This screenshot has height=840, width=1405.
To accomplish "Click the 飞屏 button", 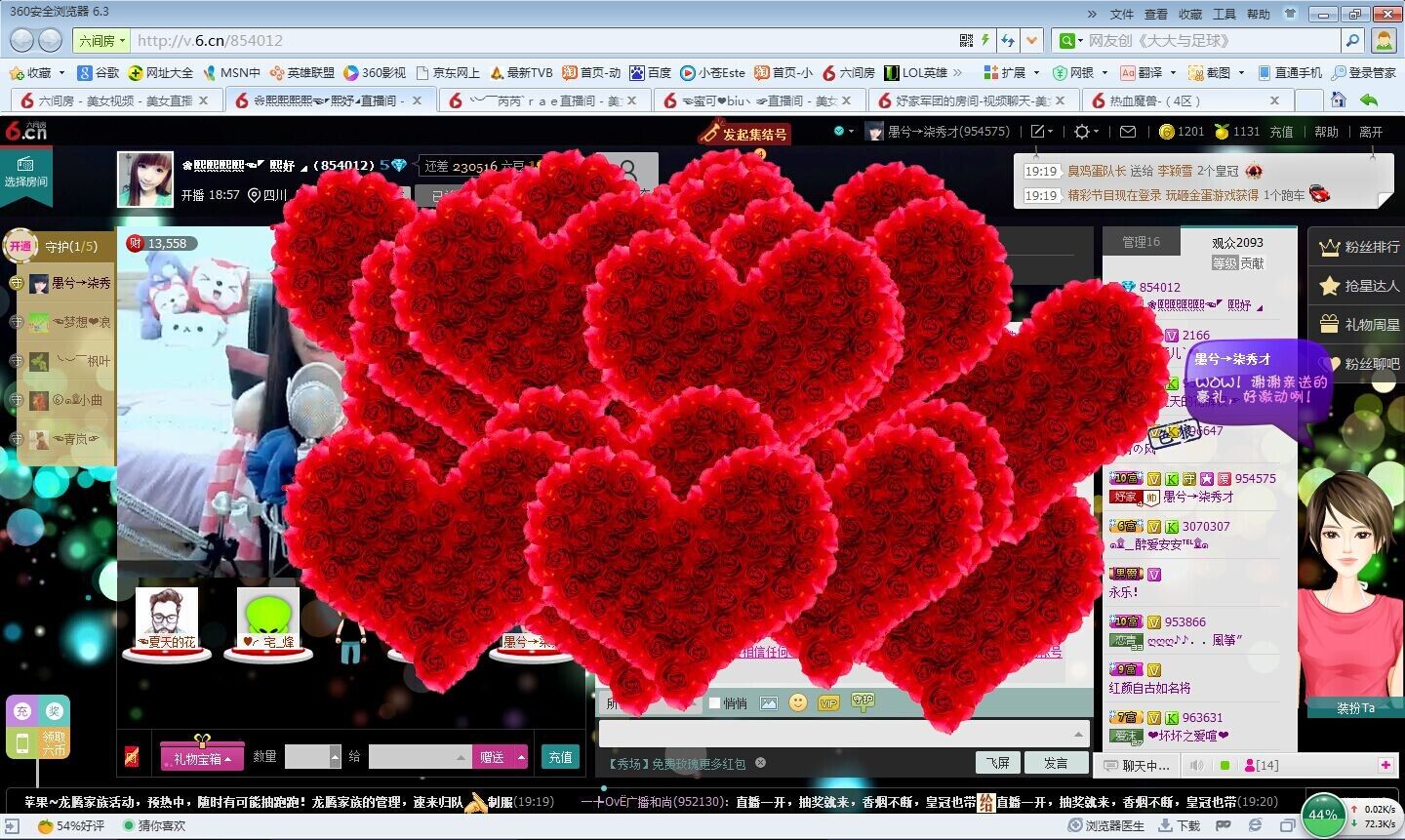I will click(998, 763).
